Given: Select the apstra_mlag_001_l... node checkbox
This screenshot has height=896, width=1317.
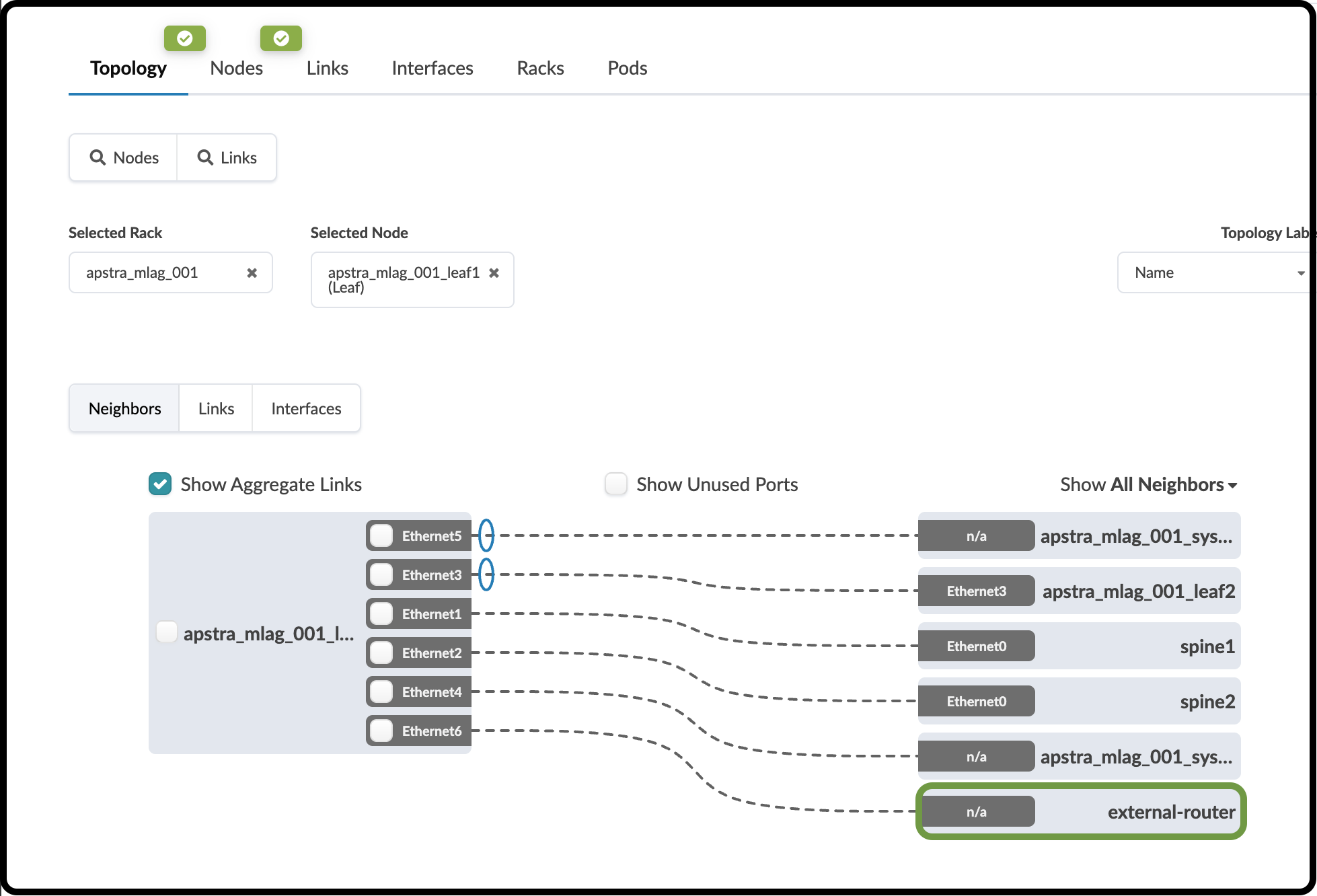Looking at the screenshot, I should click(167, 632).
